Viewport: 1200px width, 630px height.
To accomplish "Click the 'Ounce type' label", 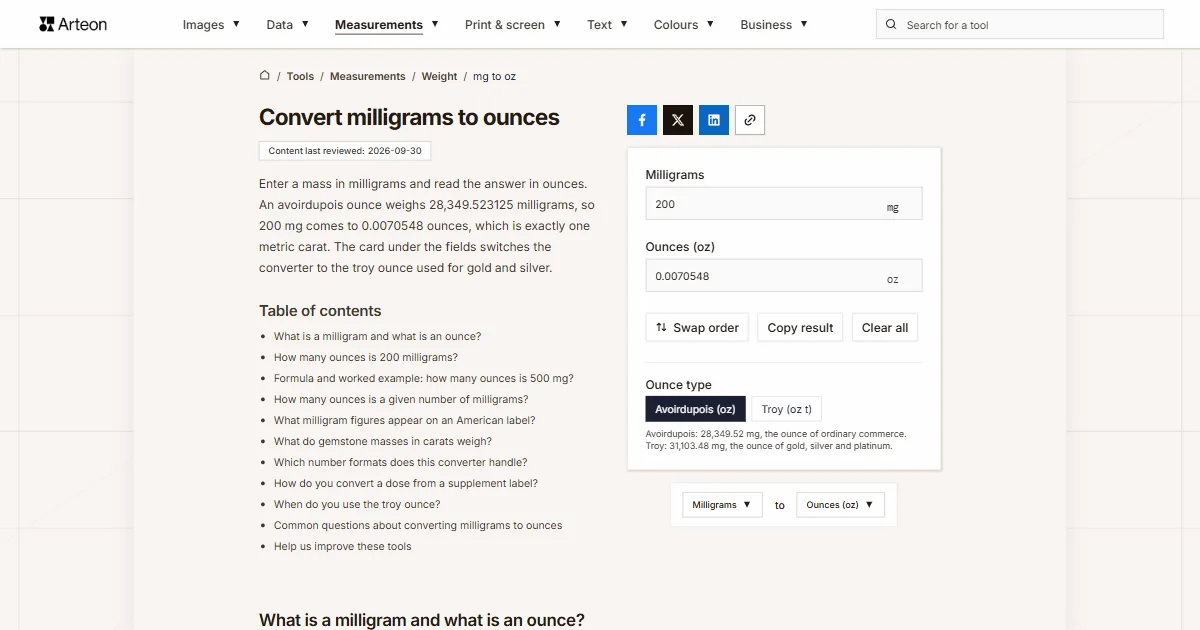I will tap(679, 385).
